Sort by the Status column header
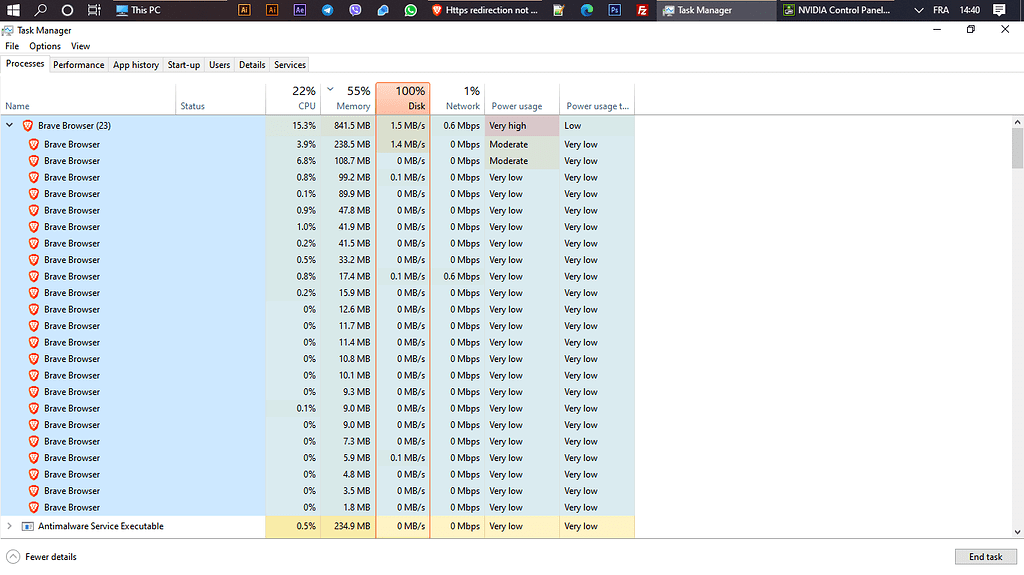The width and height of the screenshot is (1024, 575). coord(221,98)
